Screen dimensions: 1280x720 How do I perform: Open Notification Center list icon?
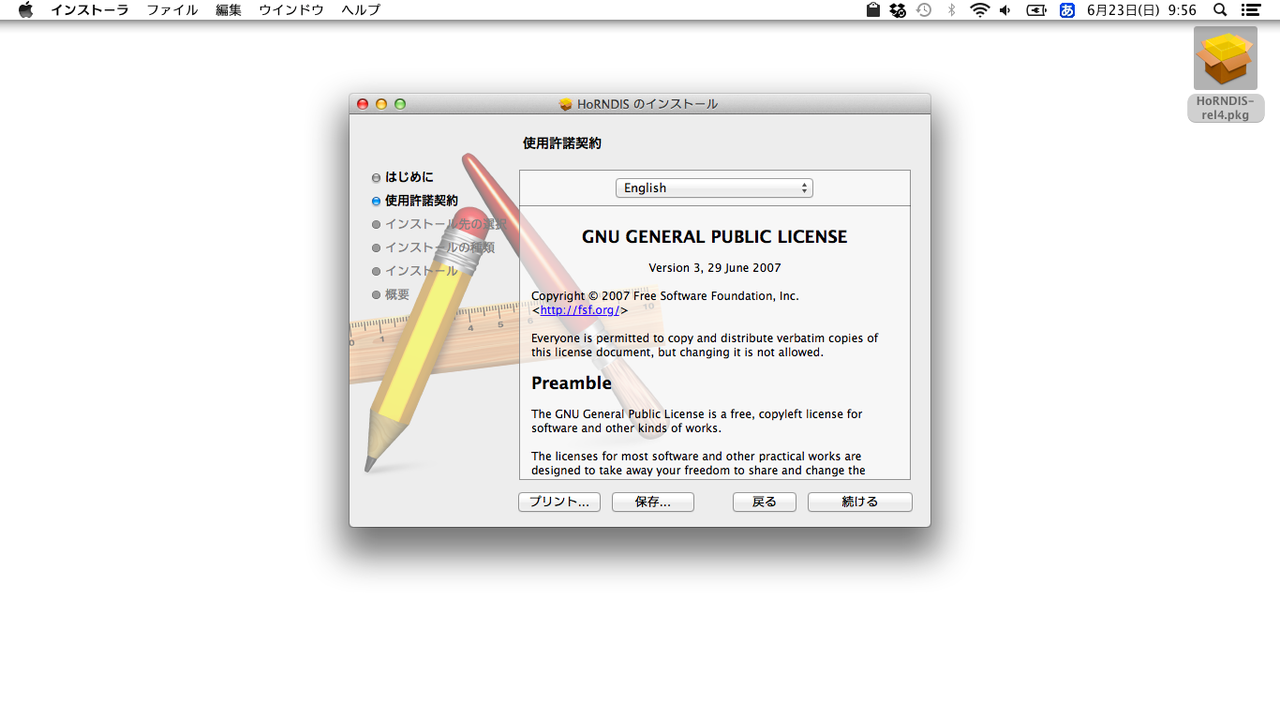(1250, 10)
